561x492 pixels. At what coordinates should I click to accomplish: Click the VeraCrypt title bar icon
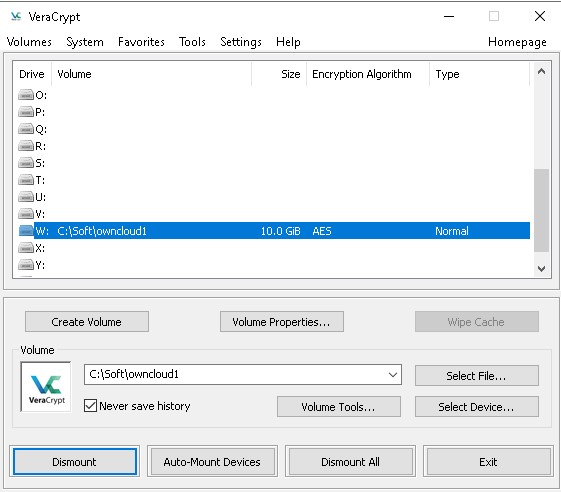pos(16,16)
